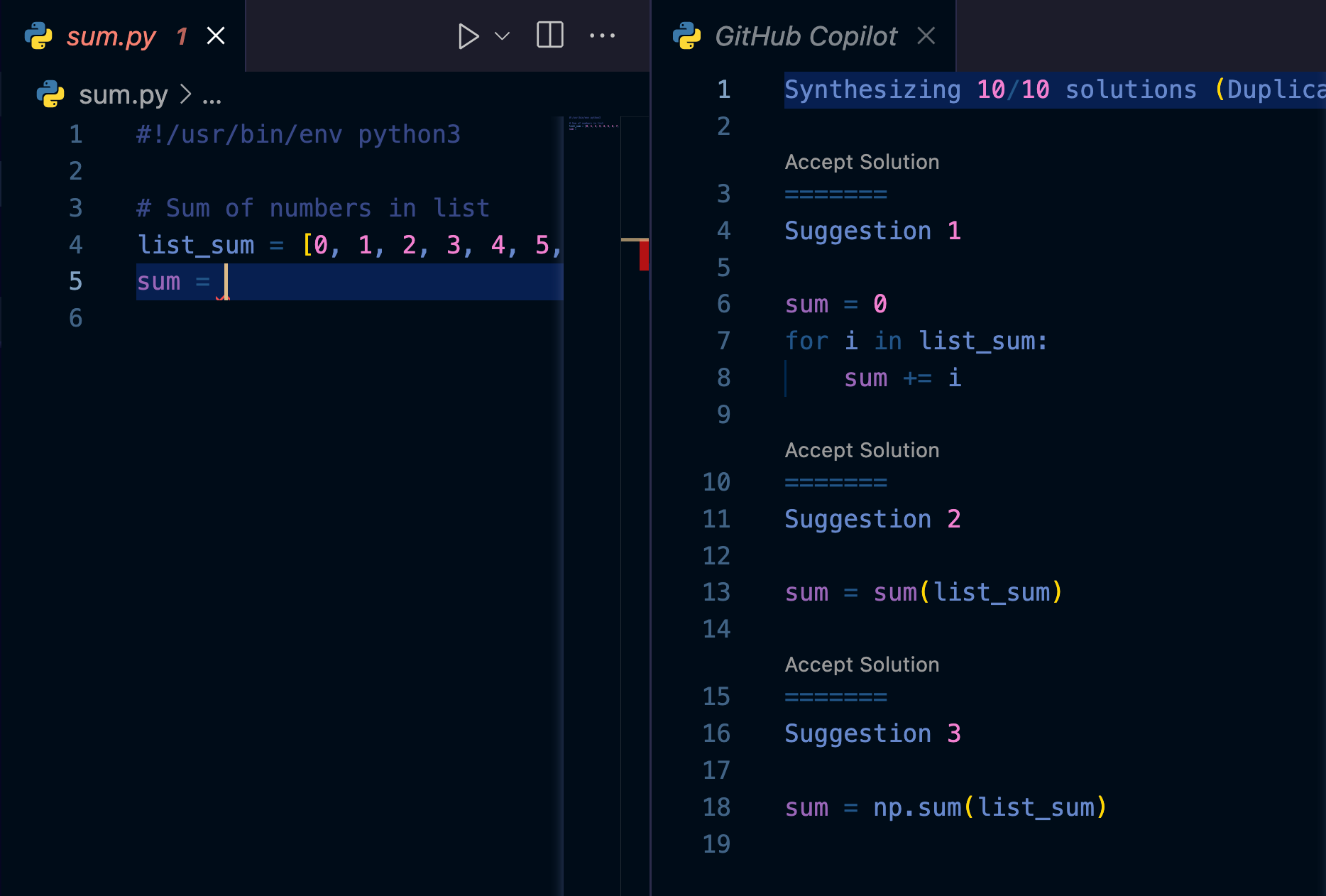Click the 'Synthesizing 10/10 solutions' header line
Screen dimensions: 1326x896
pos(1055,89)
